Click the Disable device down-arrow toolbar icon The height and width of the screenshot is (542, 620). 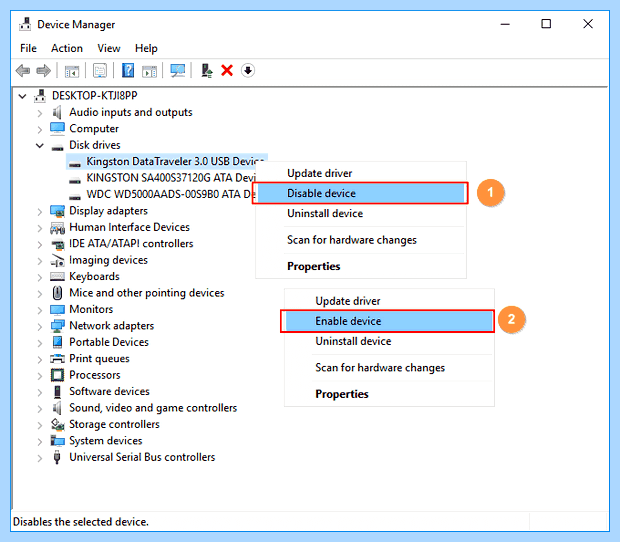click(x=248, y=71)
